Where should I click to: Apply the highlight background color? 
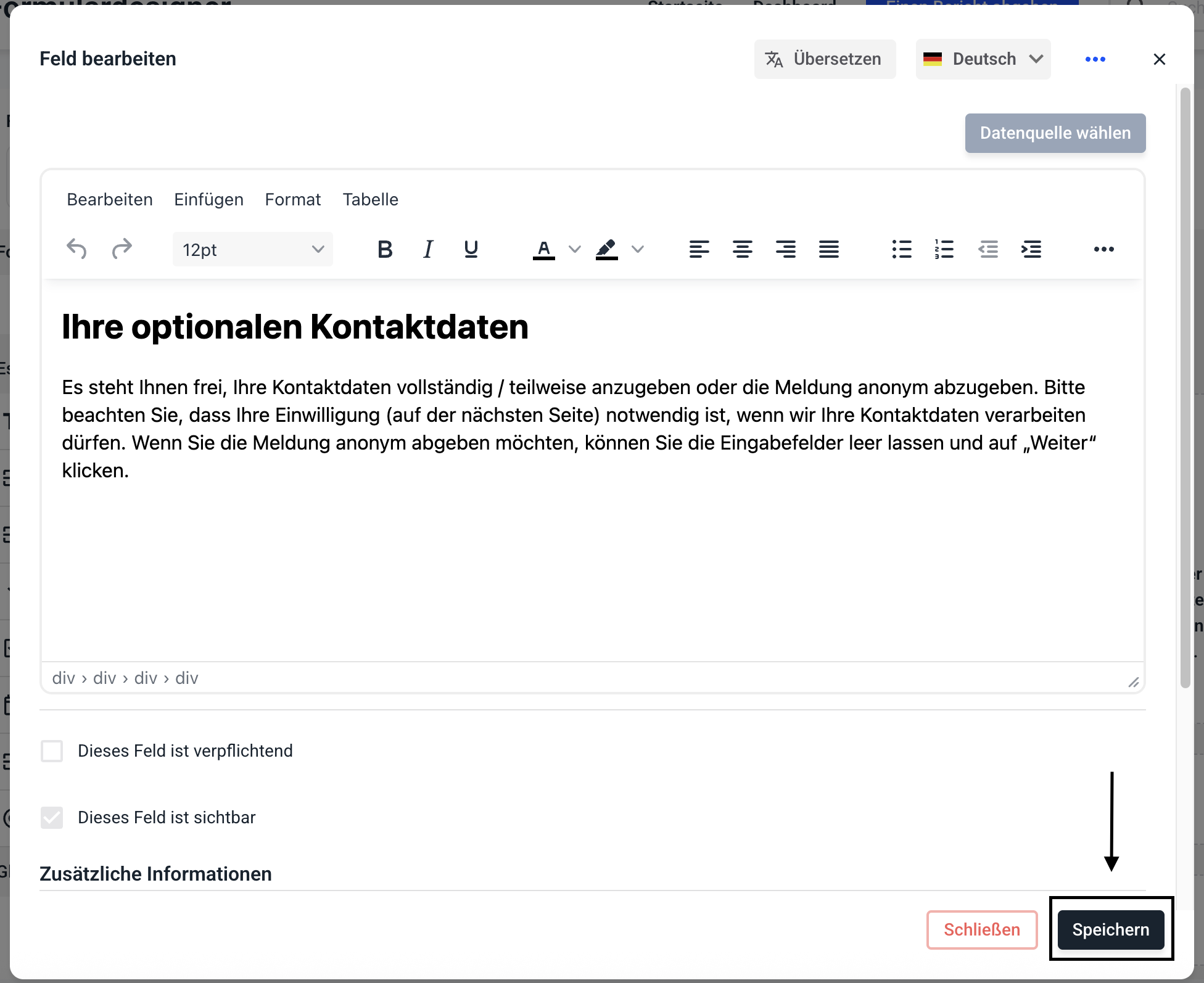click(x=606, y=249)
